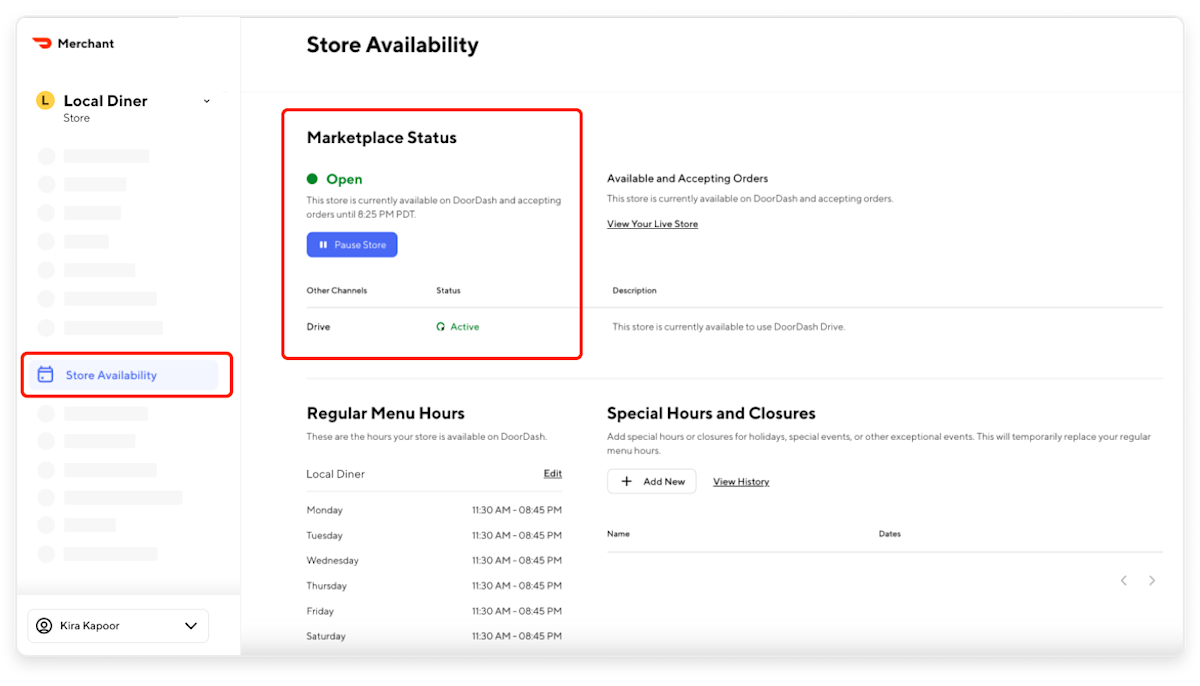The height and width of the screenshot is (686, 1200).
Task: Open View Your Live Store link
Action: (x=652, y=224)
